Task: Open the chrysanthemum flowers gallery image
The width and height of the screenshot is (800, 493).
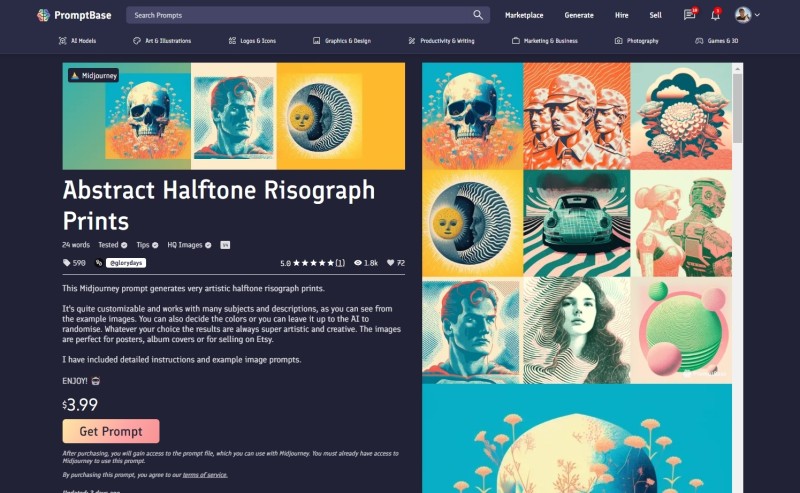Action: (681, 116)
